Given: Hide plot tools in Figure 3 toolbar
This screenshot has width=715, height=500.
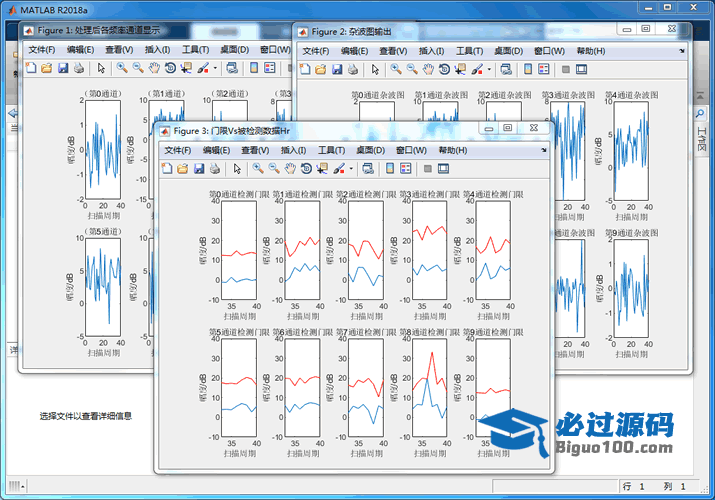Looking at the screenshot, I should point(428,169).
